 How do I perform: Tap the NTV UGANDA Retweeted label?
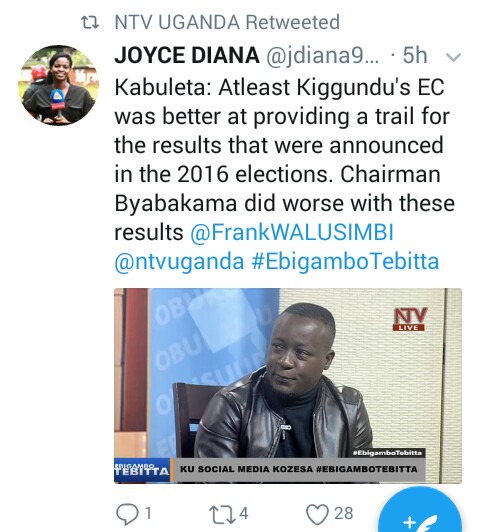[x=227, y=22]
